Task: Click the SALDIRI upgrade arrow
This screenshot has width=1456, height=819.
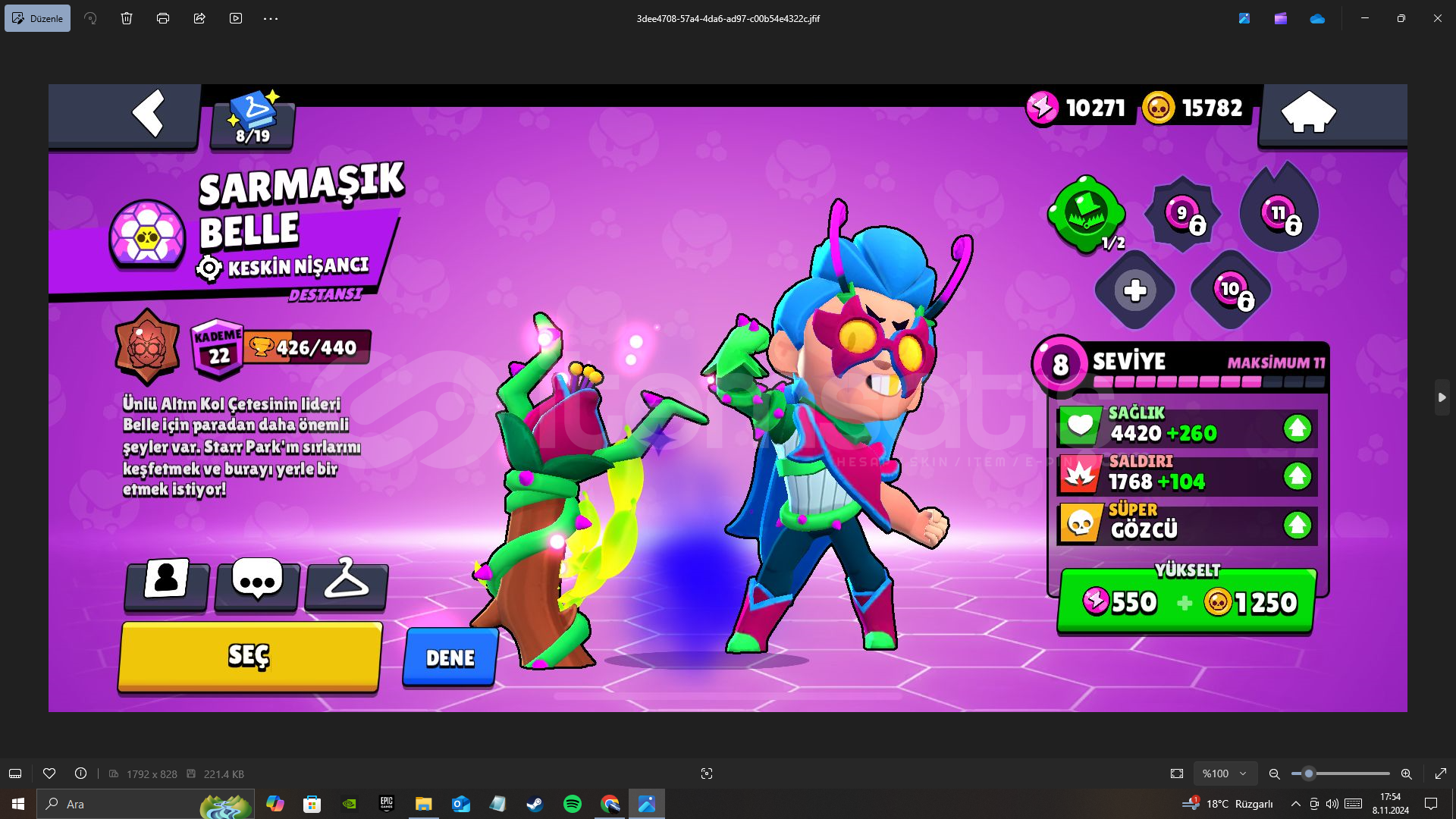Action: tap(1298, 476)
